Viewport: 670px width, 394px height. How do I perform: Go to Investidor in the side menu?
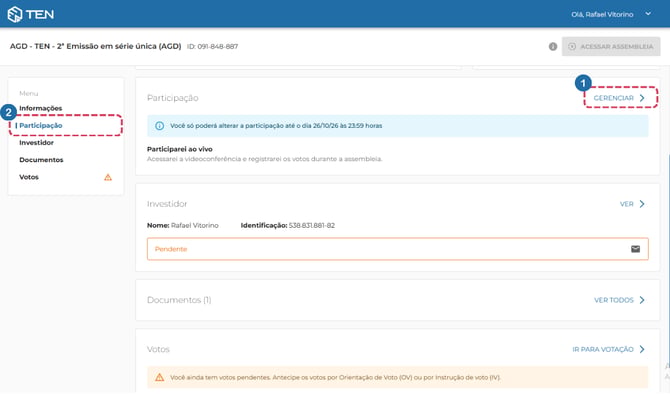36,142
